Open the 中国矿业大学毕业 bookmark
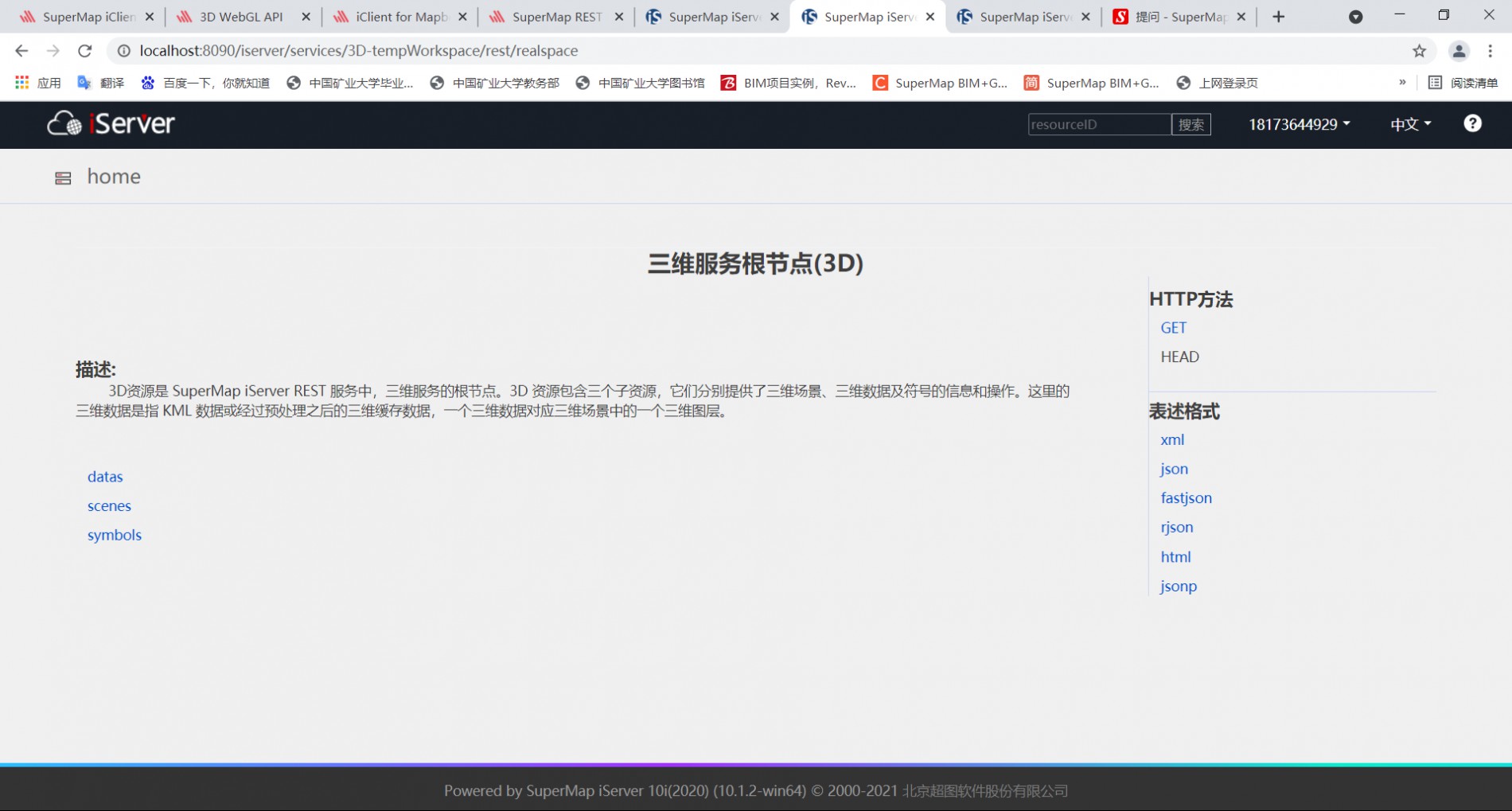1512x811 pixels. (x=350, y=83)
